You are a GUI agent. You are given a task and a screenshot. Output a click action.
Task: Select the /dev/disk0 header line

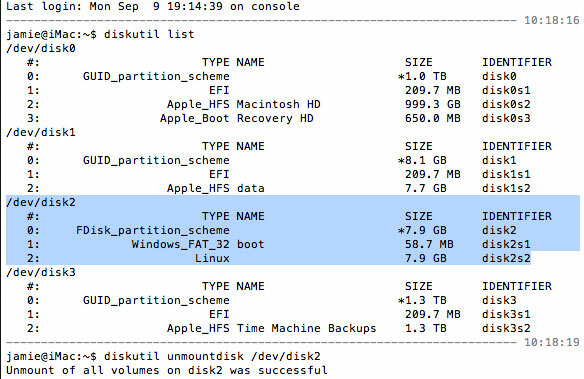pyautogui.click(x=41, y=48)
